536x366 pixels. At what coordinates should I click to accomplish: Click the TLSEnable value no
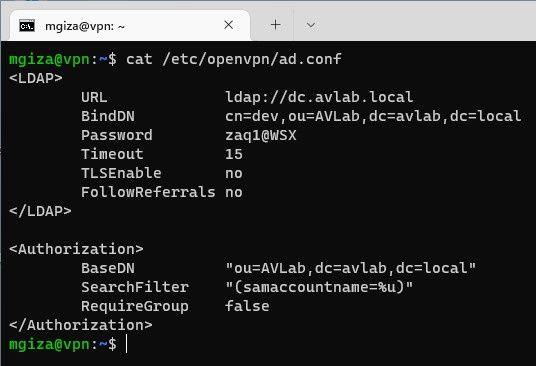234,174
